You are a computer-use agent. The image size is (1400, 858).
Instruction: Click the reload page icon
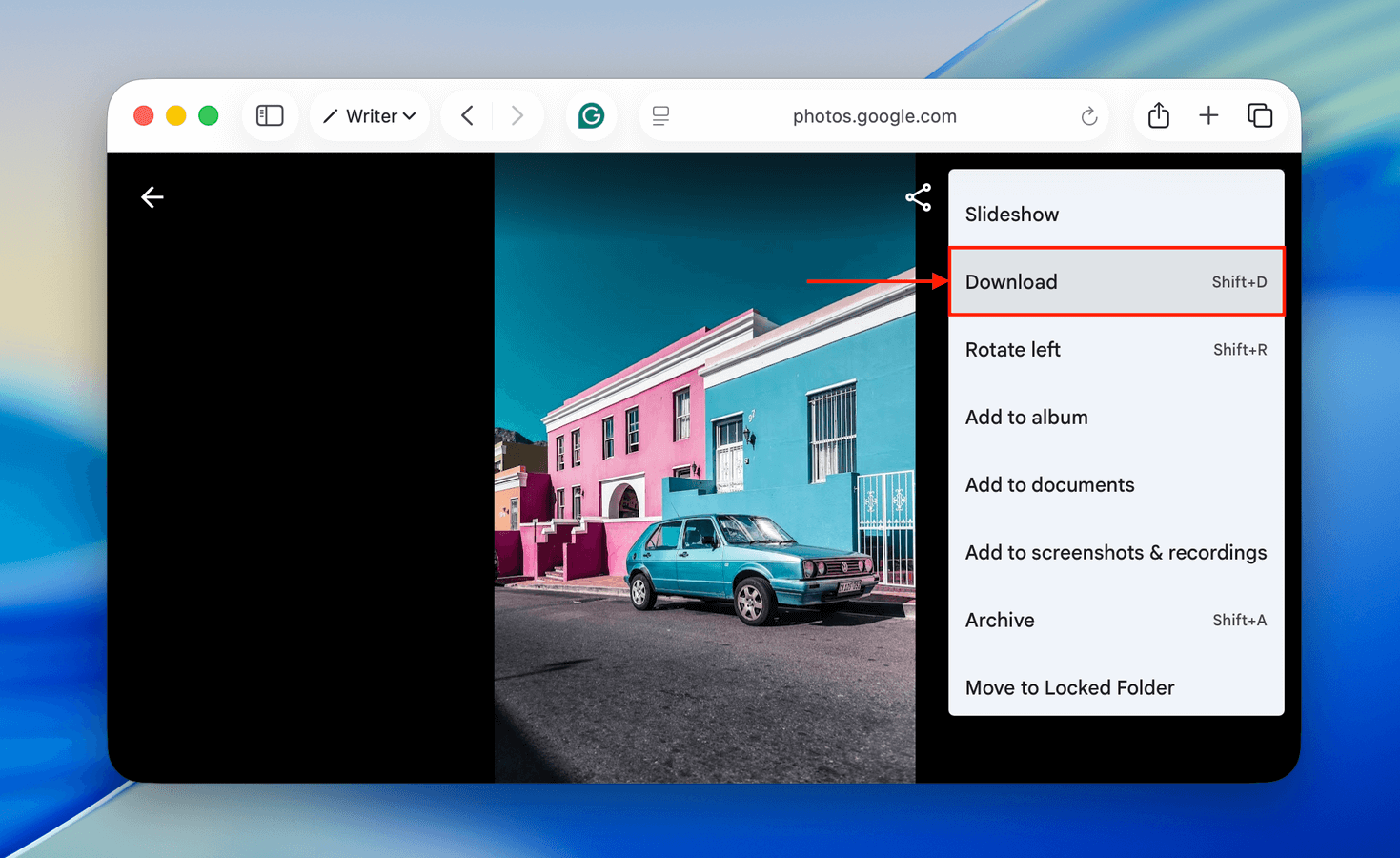point(1088,116)
